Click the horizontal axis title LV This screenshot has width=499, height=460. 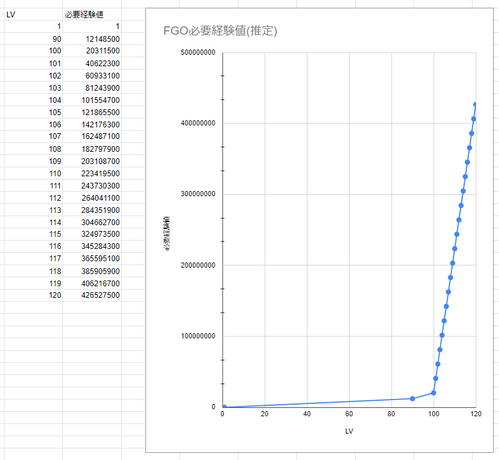coord(349,431)
